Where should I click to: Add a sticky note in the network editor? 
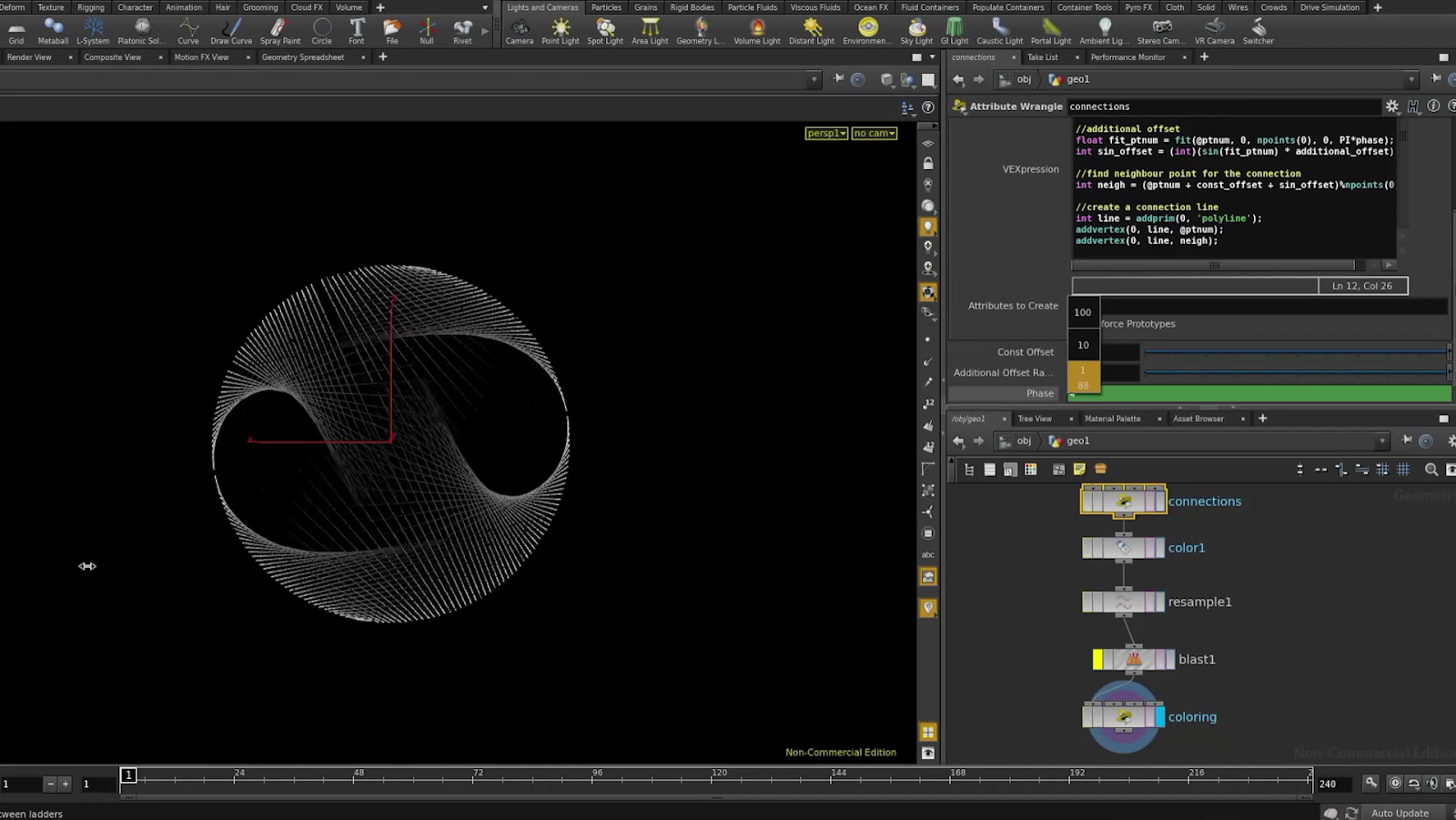coord(1079,469)
